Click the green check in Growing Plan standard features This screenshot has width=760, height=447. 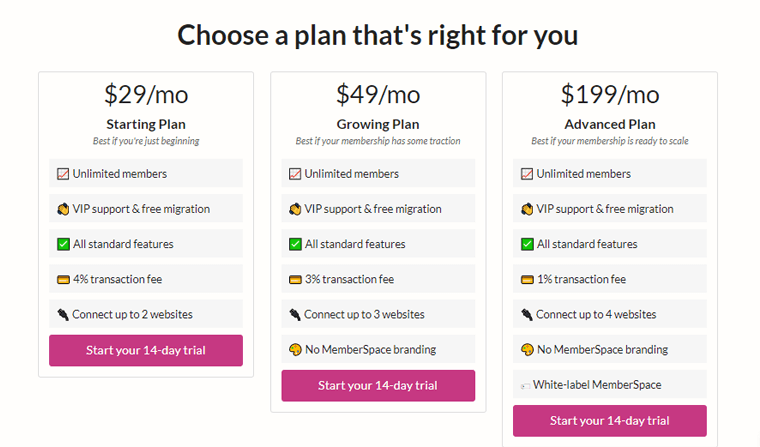coord(295,244)
